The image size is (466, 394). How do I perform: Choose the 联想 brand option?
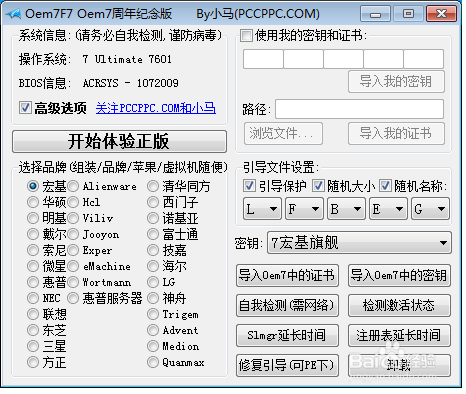tap(33, 314)
